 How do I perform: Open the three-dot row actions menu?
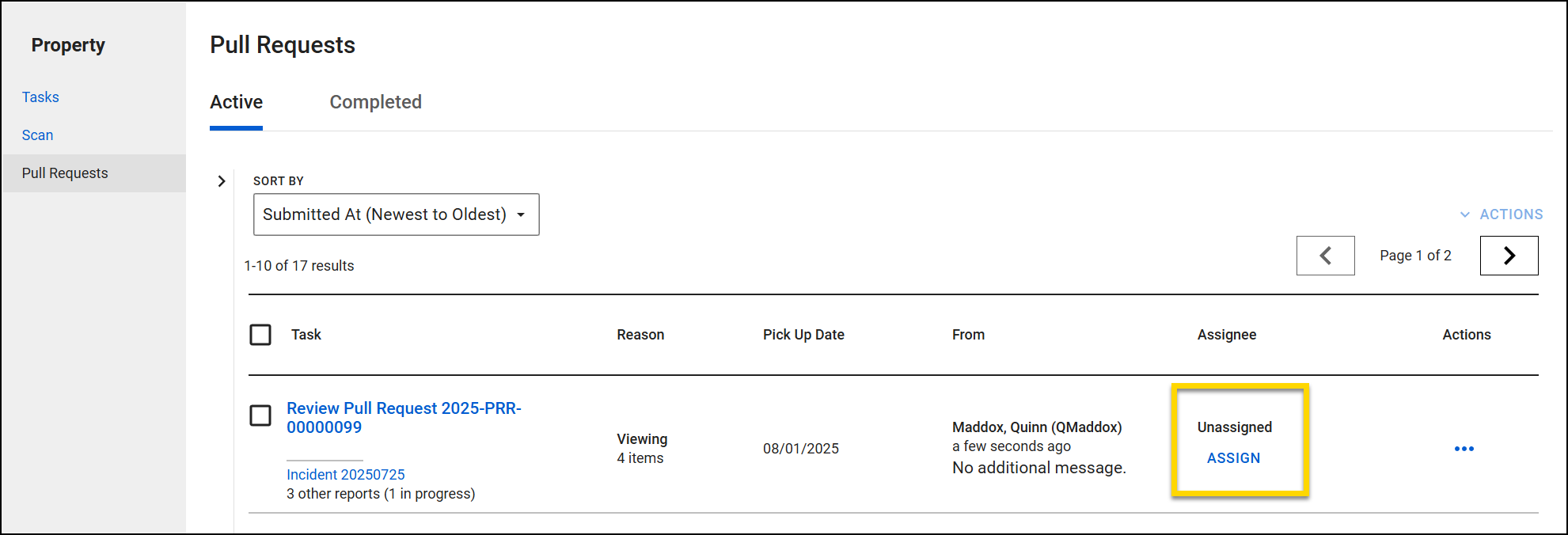click(x=1464, y=449)
